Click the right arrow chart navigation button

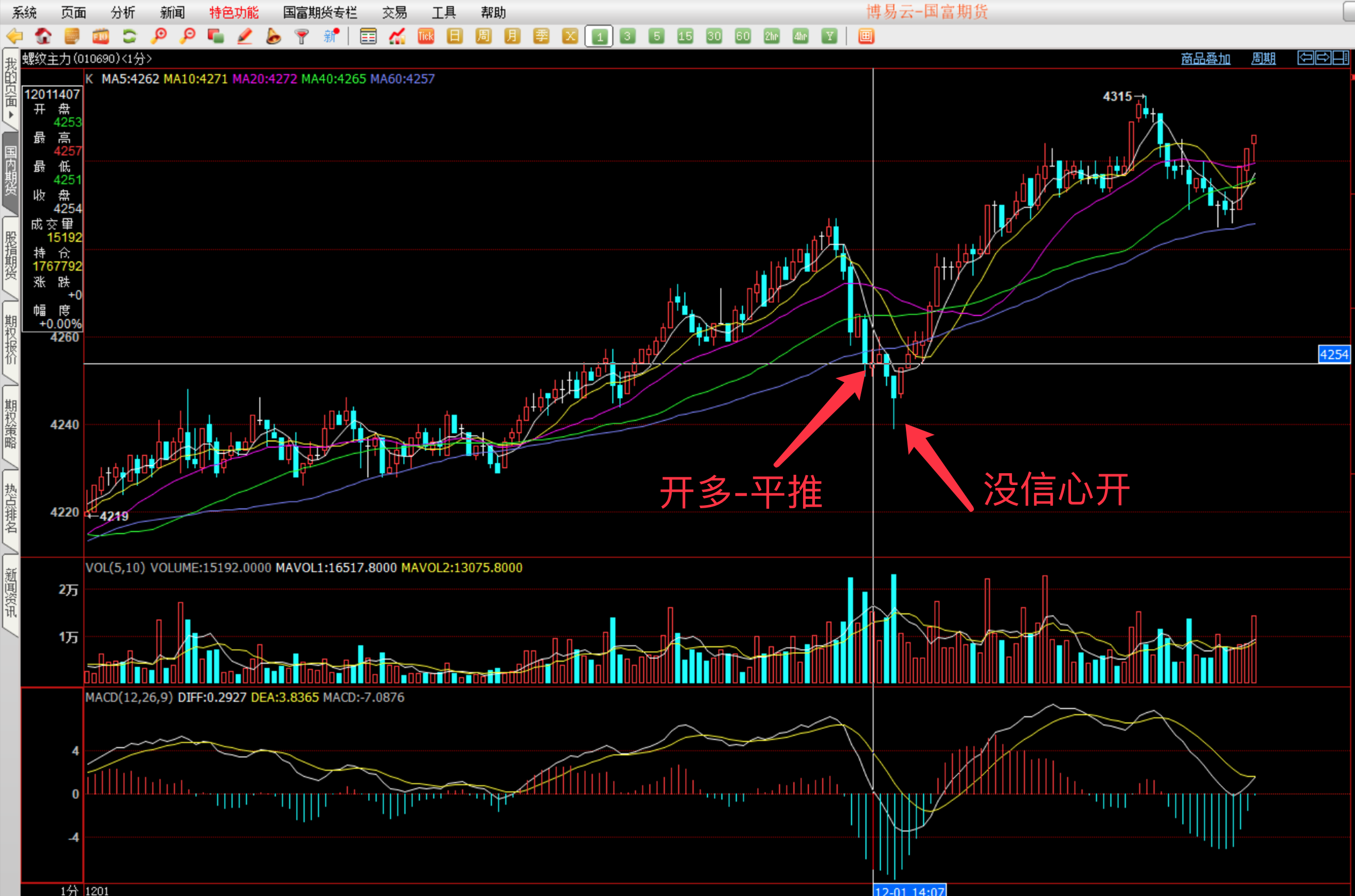point(1323,58)
